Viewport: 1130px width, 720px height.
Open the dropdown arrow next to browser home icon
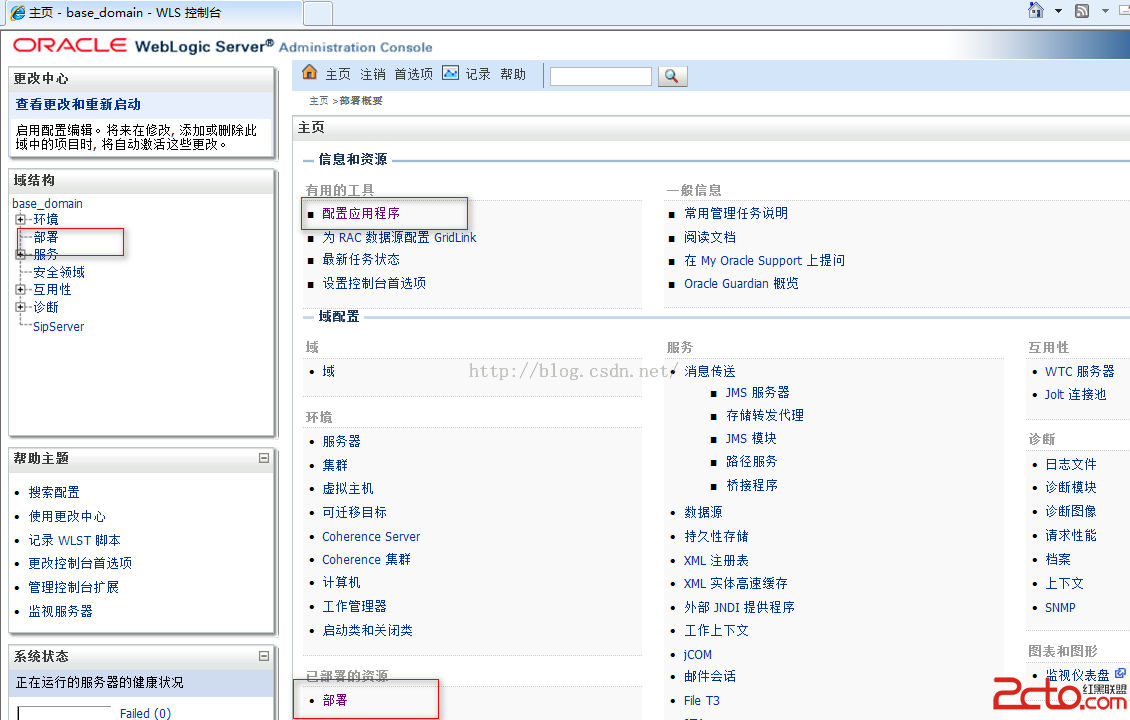tap(1058, 11)
